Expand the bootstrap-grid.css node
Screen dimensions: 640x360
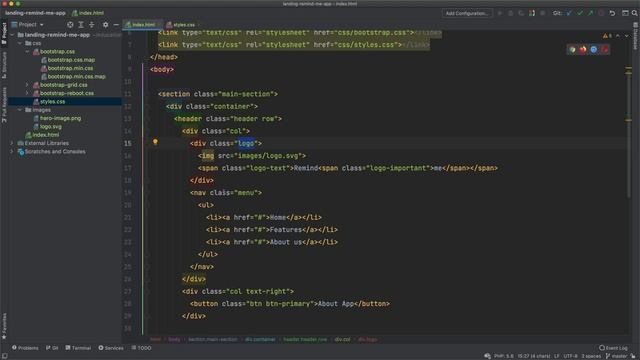click(x=27, y=85)
